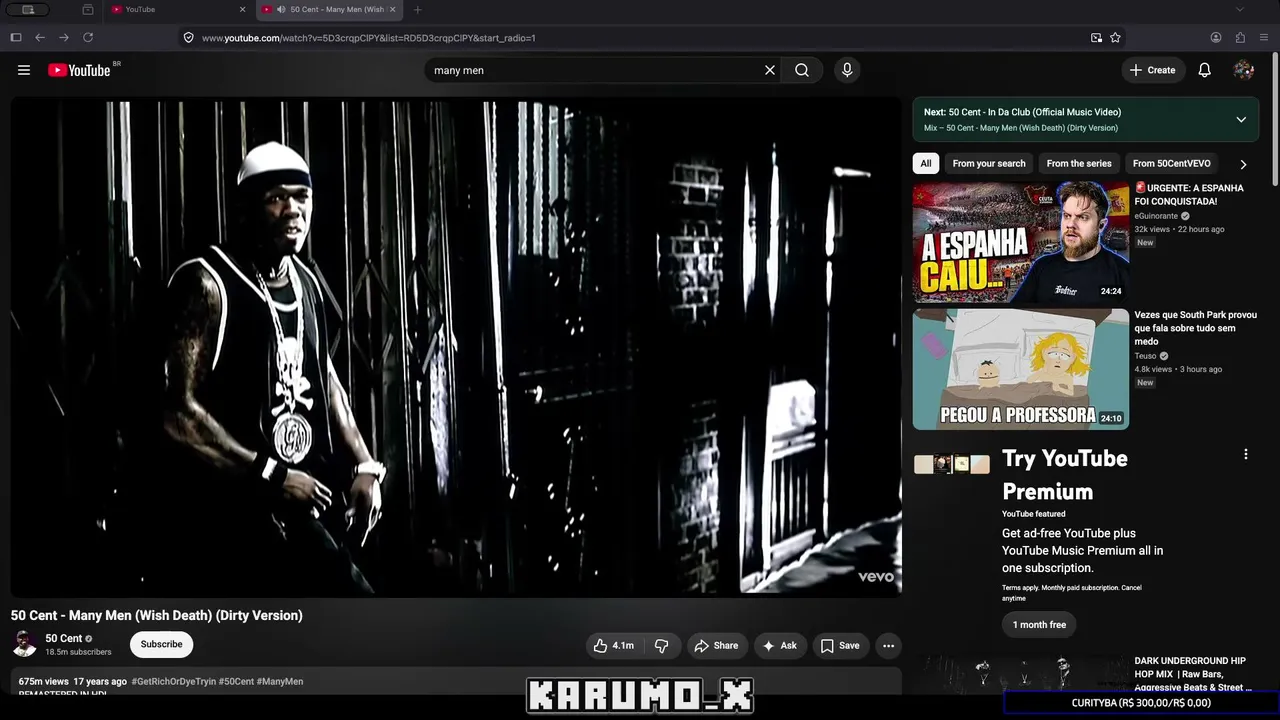
Task: Open the 50 Cent channel name link
Action: point(64,639)
